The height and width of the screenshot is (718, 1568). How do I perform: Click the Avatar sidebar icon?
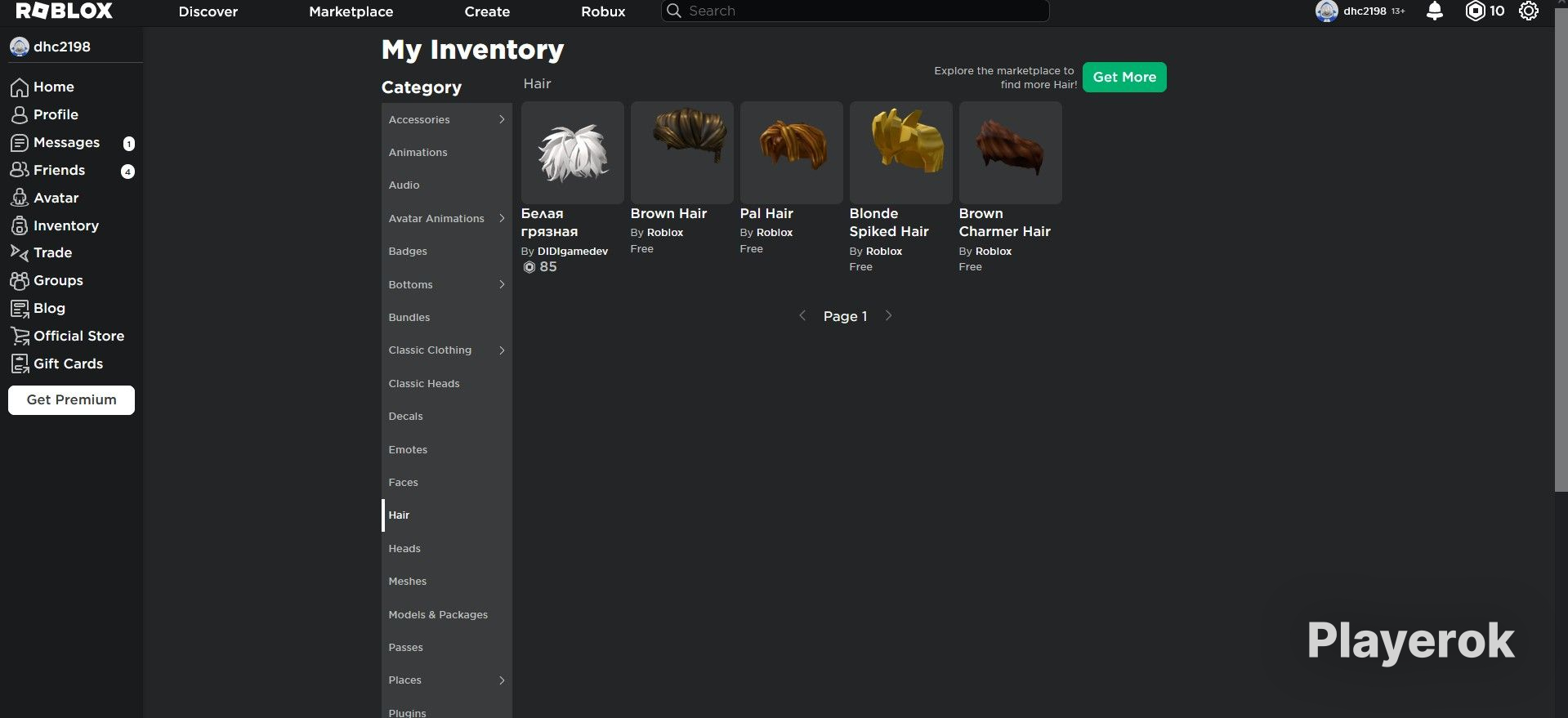coord(20,198)
